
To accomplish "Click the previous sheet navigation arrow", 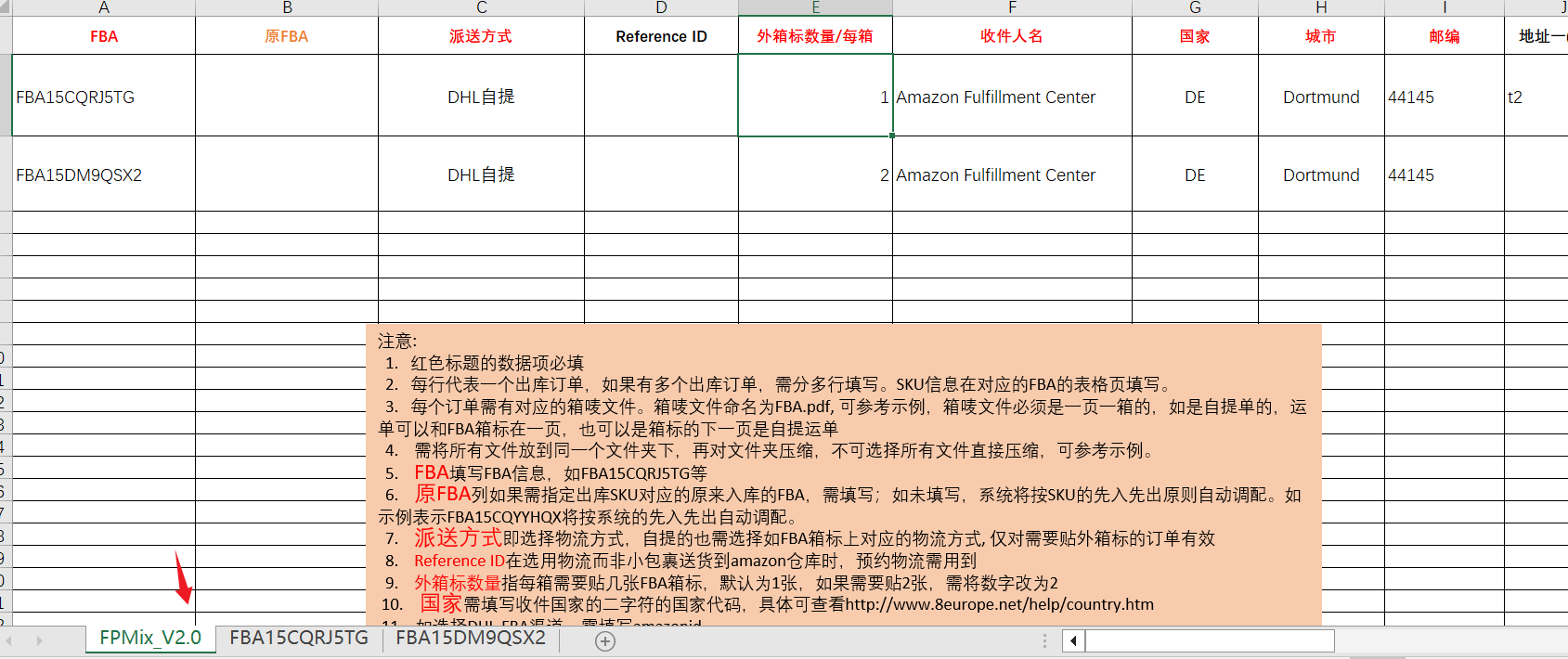I will [8, 640].
